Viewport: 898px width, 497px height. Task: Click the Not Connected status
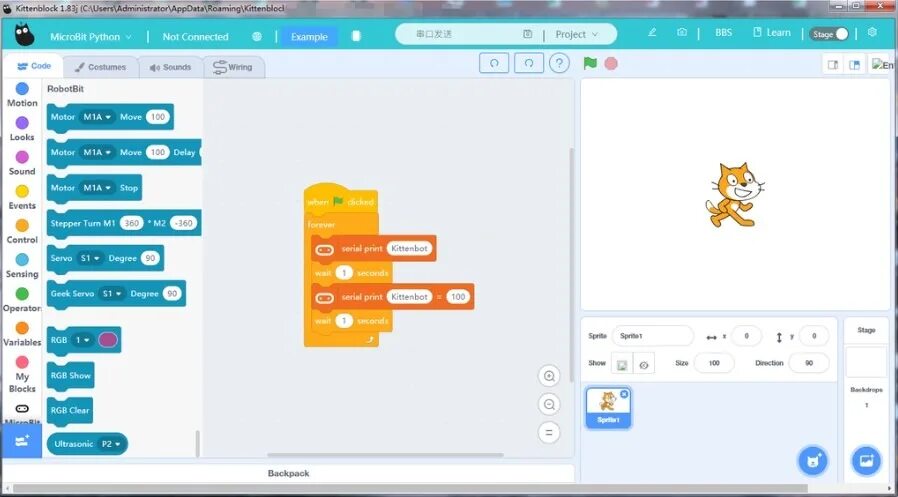195,37
